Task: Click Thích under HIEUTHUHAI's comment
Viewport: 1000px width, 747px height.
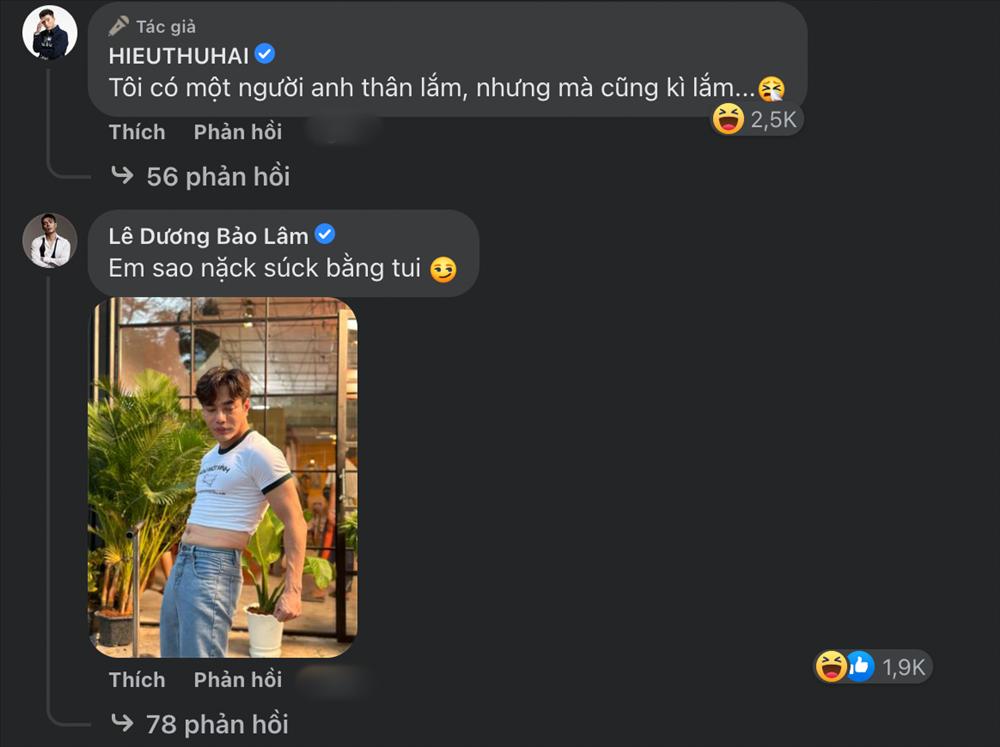Action: 137,131
